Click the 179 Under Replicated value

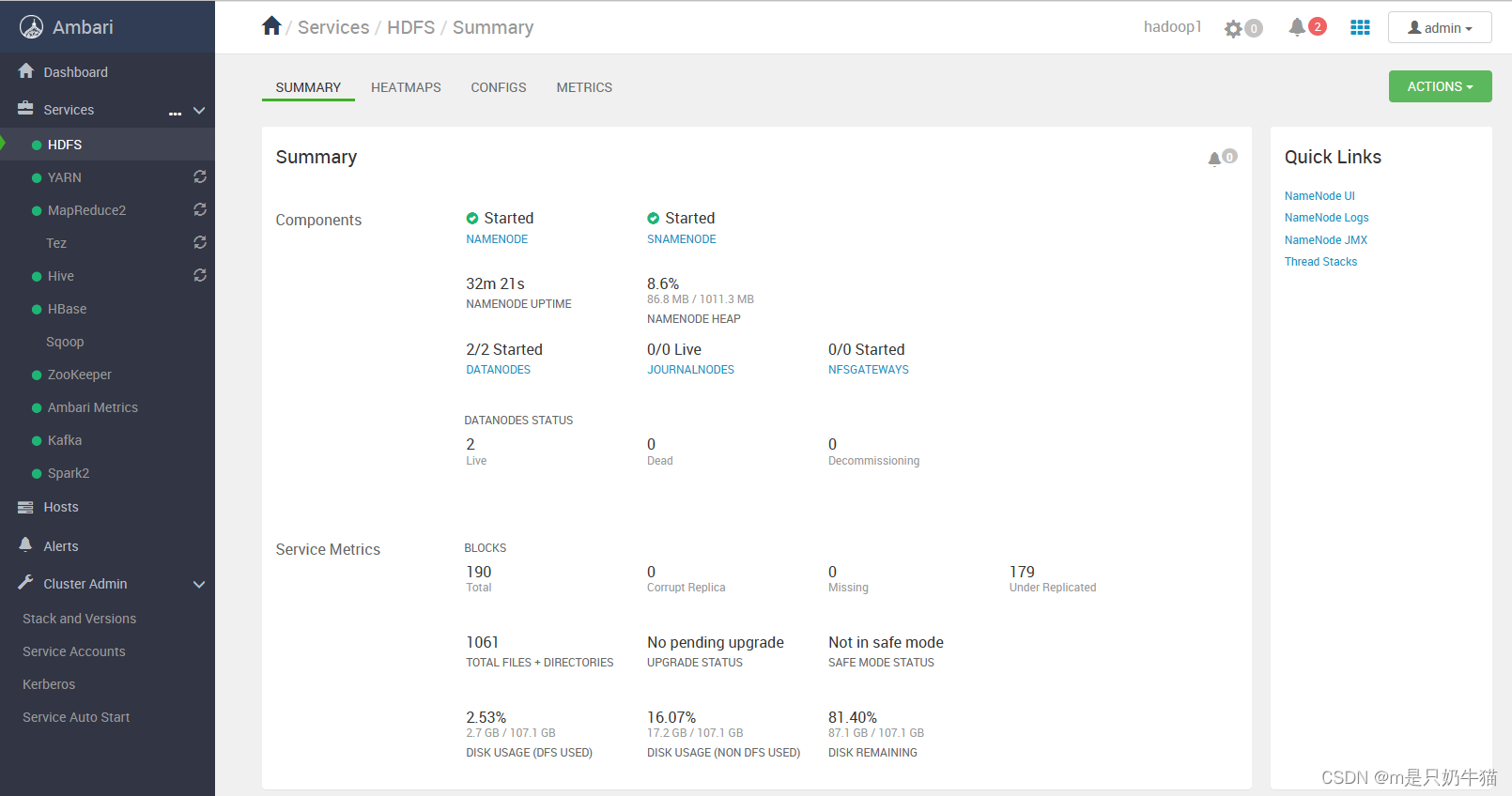(x=1022, y=572)
